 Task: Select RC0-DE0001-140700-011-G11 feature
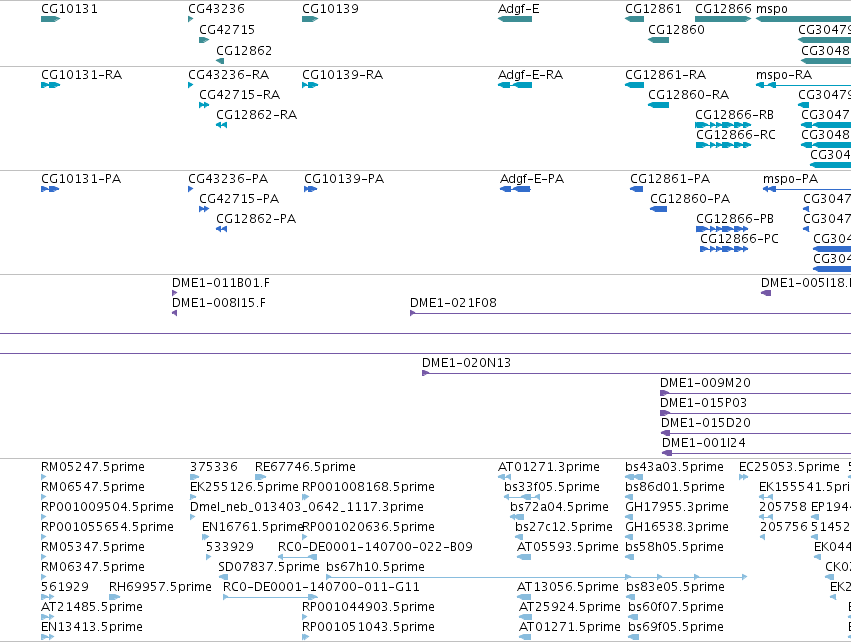pyautogui.click(x=321, y=587)
